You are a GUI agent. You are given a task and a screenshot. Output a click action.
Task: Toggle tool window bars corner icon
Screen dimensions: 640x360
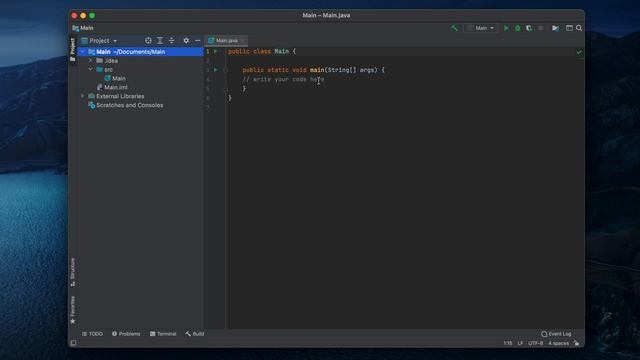(73, 343)
